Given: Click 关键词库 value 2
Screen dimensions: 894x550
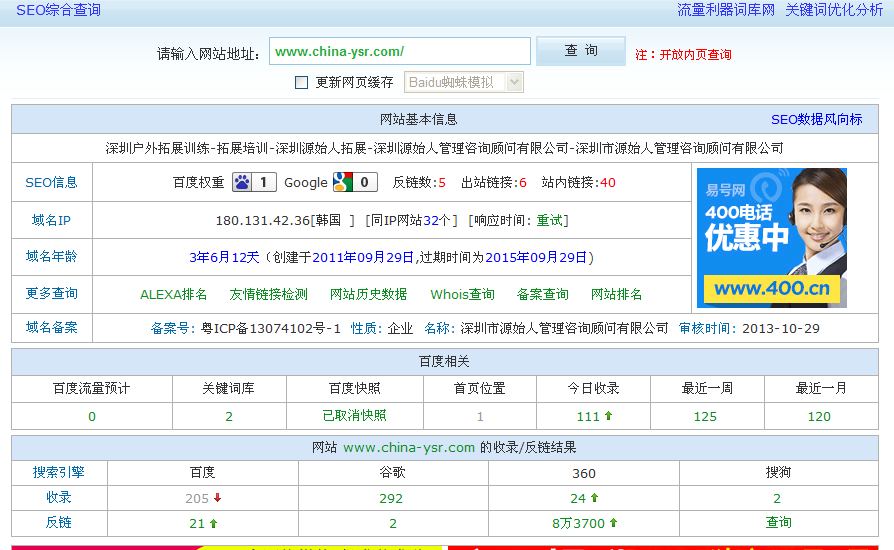Looking at the screenshot, I should click(x=229, y=417).
